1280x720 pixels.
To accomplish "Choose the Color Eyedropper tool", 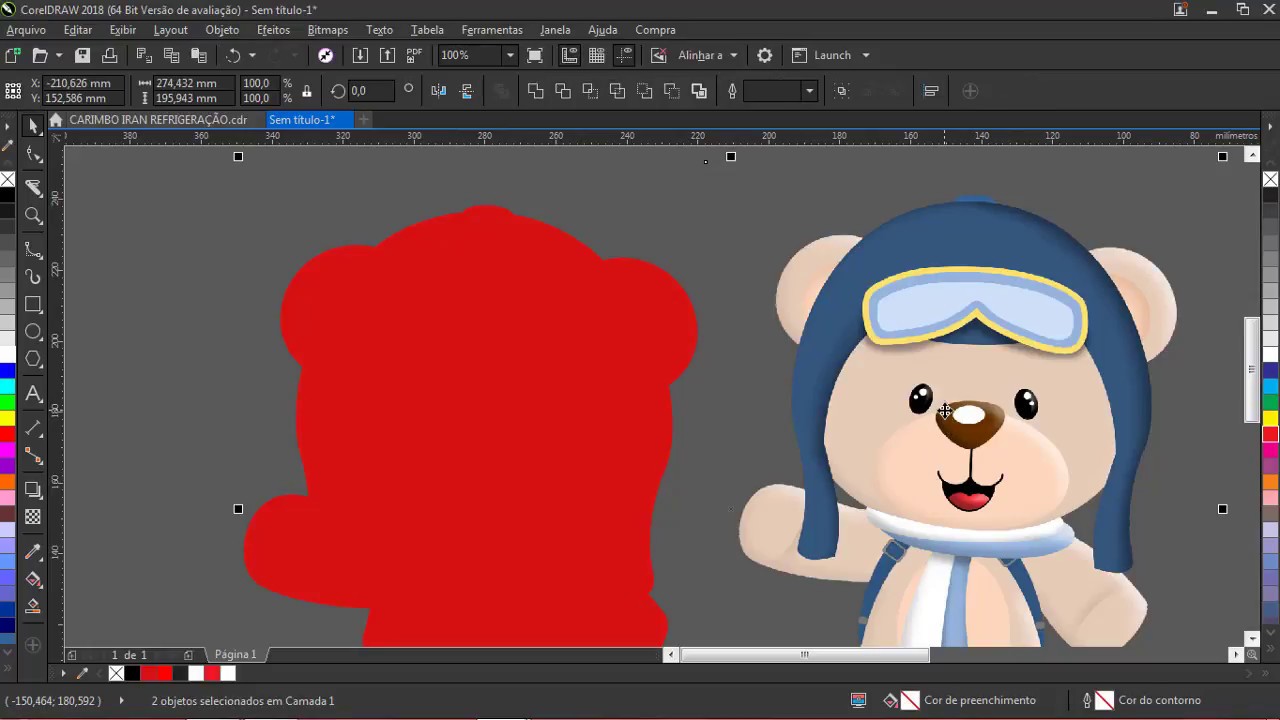I will (33, 552).
